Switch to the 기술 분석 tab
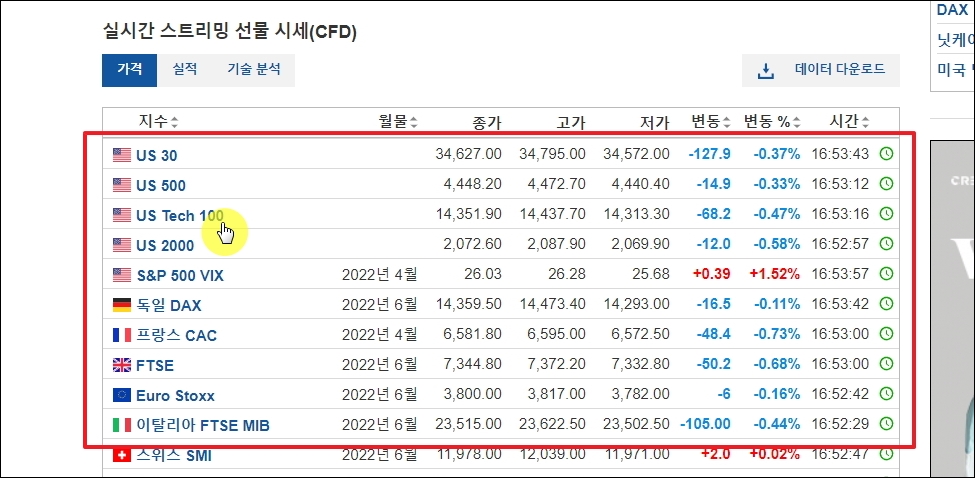975x478 pixels. click(x=254, y=70)
